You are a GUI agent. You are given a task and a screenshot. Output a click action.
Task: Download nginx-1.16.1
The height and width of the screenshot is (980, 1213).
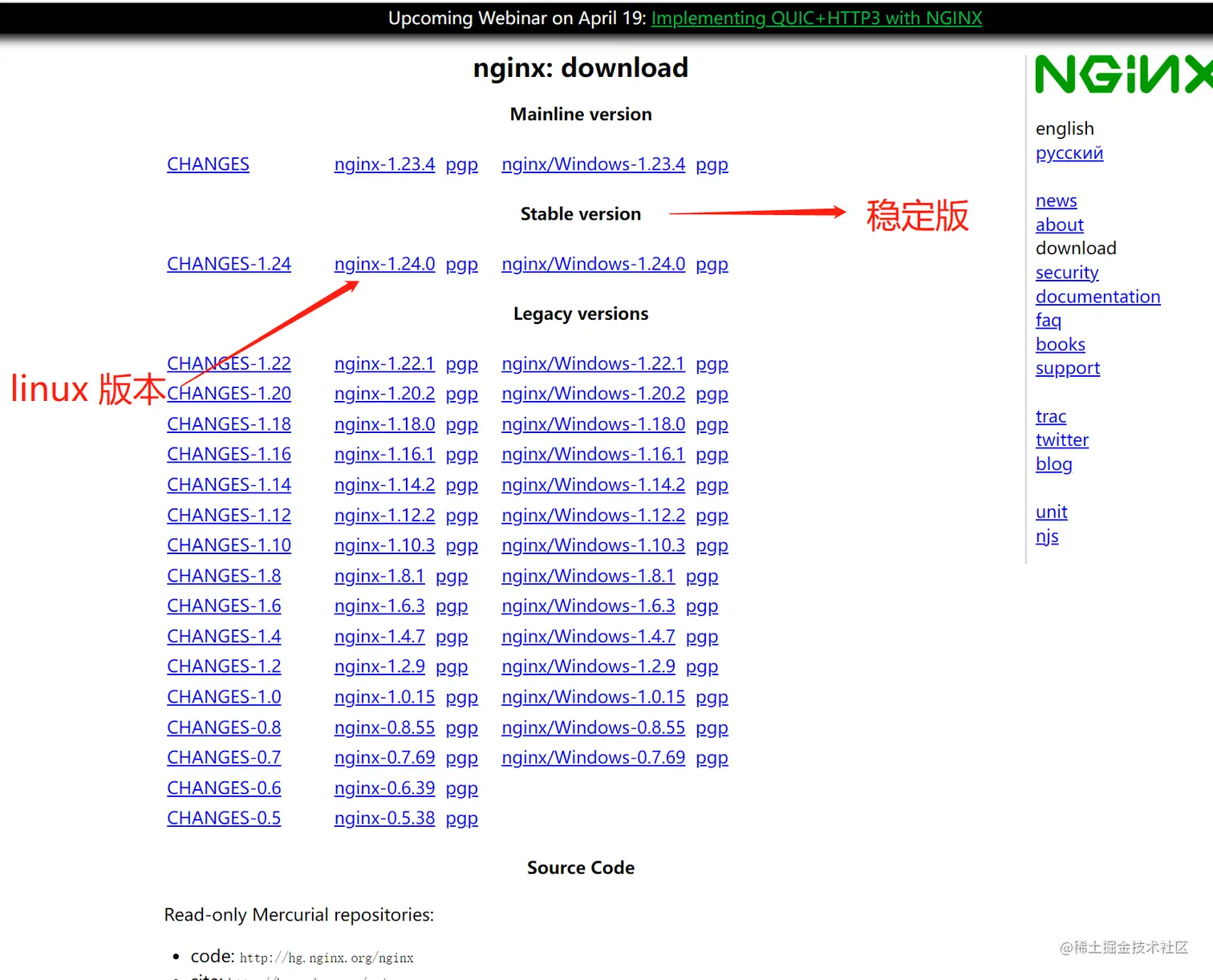click(x=384, y=454)
